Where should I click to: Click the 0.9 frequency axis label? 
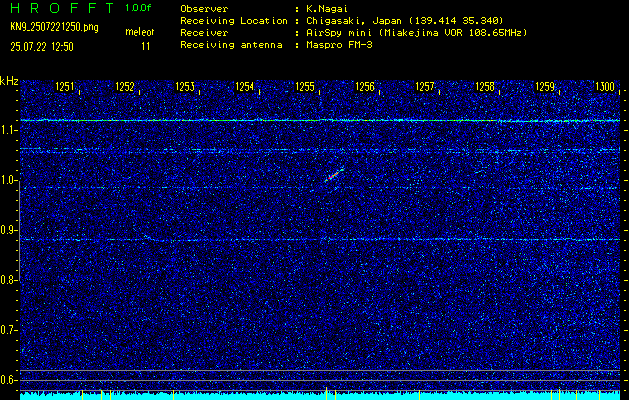pos(8,230)
